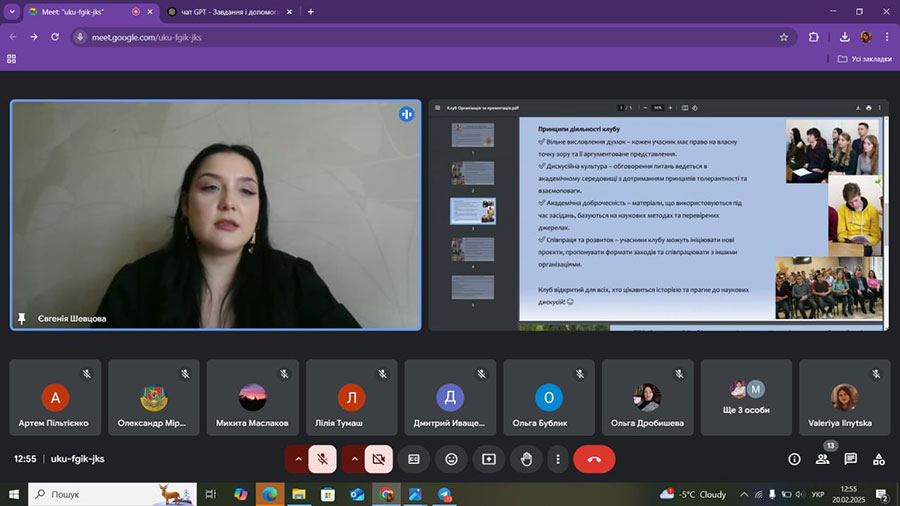Show hidden system tray icons
This screenshot has height=506, width=900.
(x=744, y=494)
